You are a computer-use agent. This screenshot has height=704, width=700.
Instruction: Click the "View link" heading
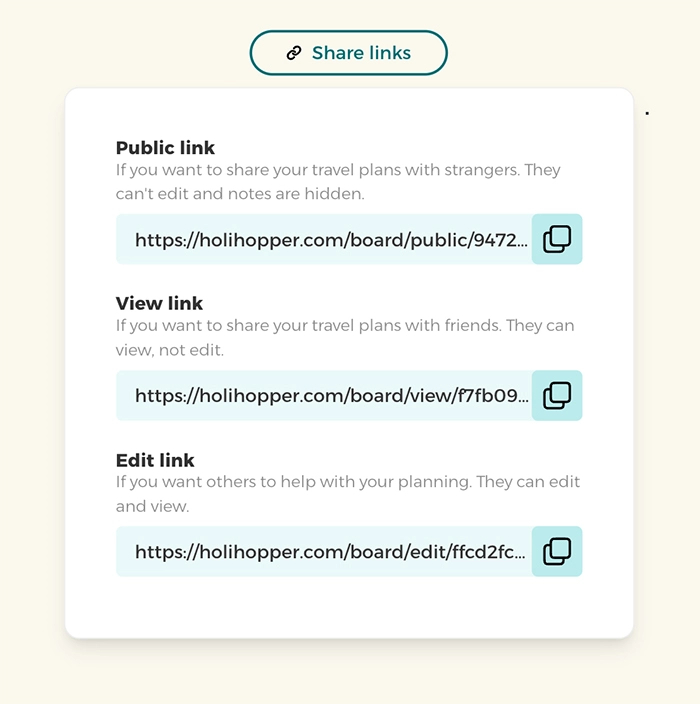(159, 304)
